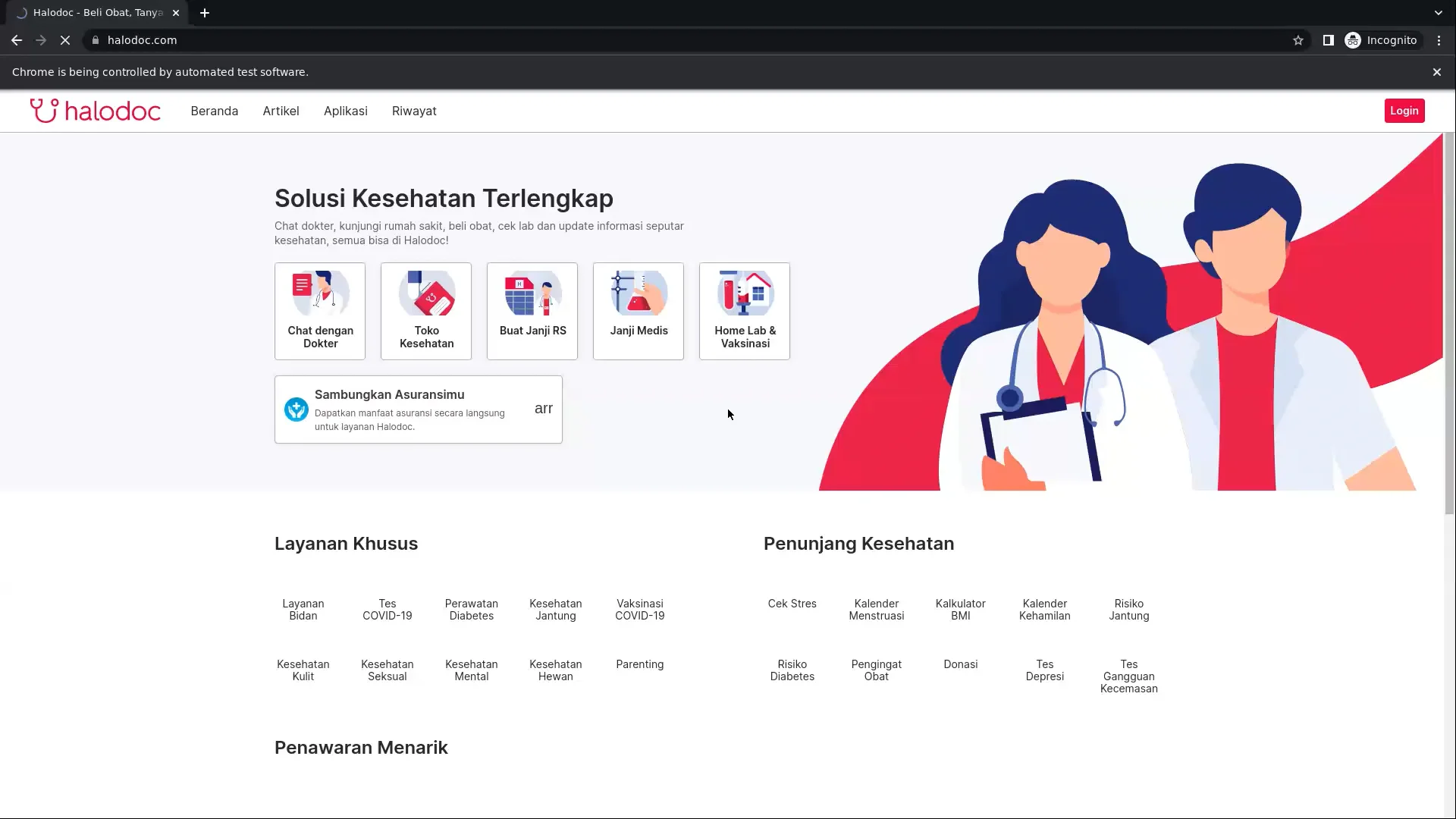The image size is (1456, 819).
Task: Select Buat Janji RS card
Action: pos(532,311)
